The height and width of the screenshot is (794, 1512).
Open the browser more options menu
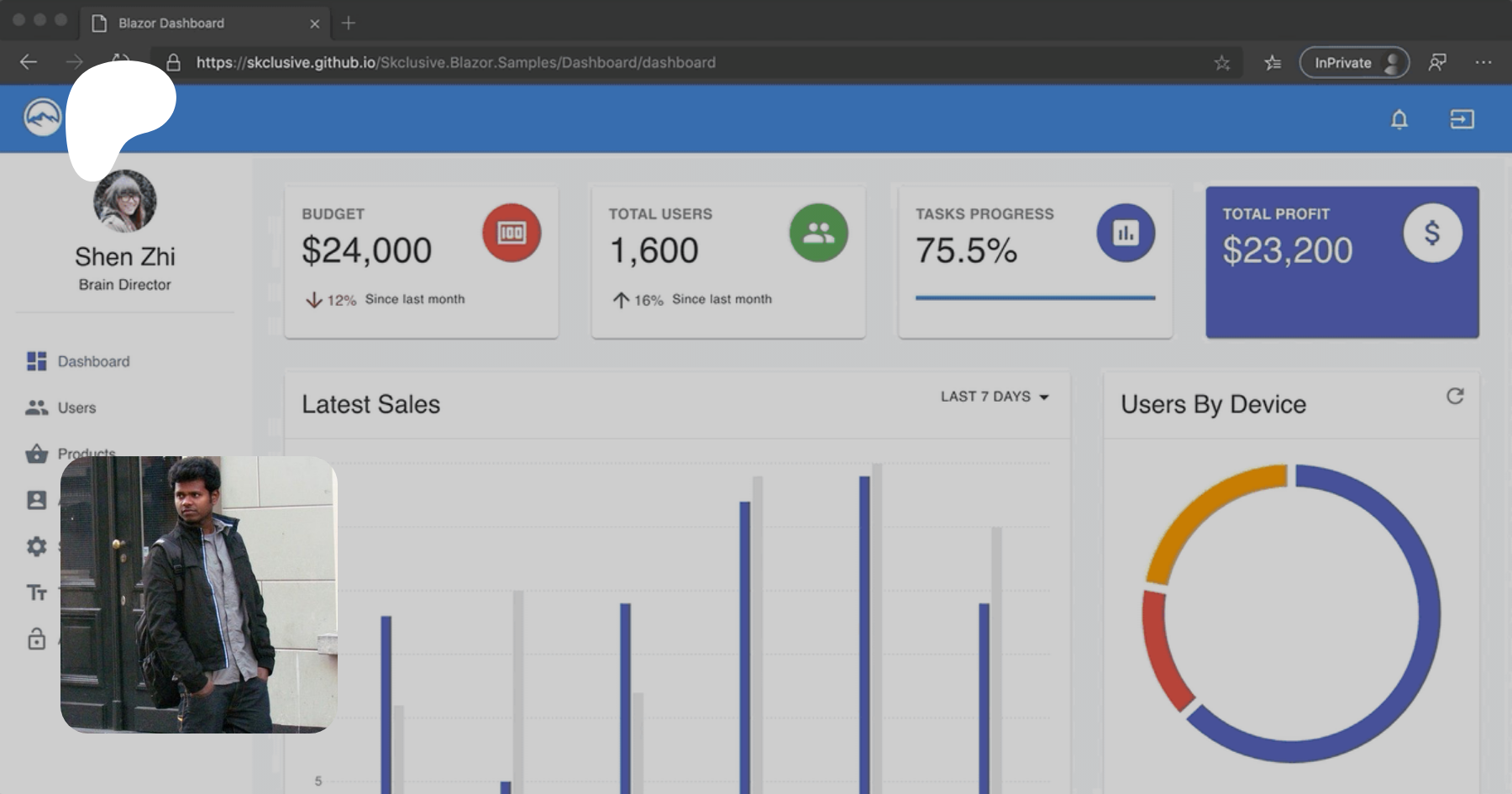[x=1483, y=62]
